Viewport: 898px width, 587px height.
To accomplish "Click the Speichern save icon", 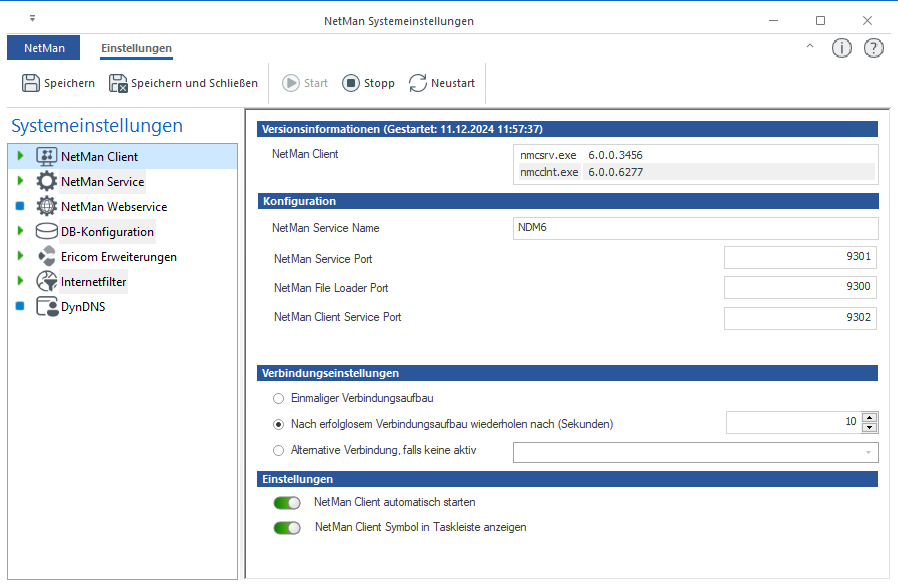I will click(x=31, y=83).
